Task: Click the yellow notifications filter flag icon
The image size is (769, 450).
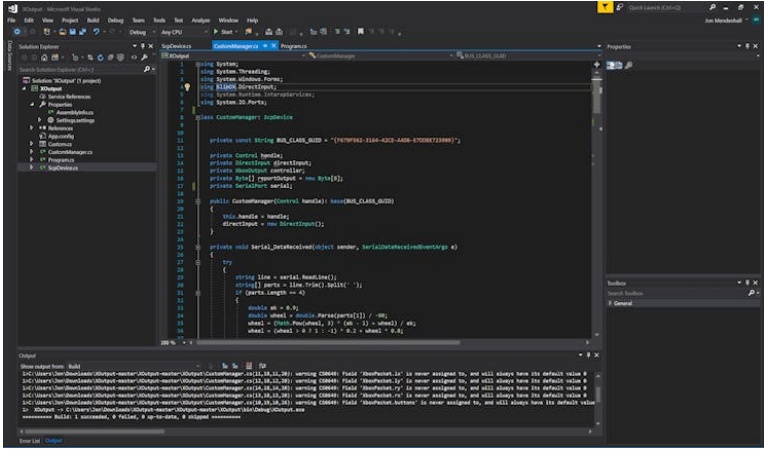Action: [x=606, y=7]
